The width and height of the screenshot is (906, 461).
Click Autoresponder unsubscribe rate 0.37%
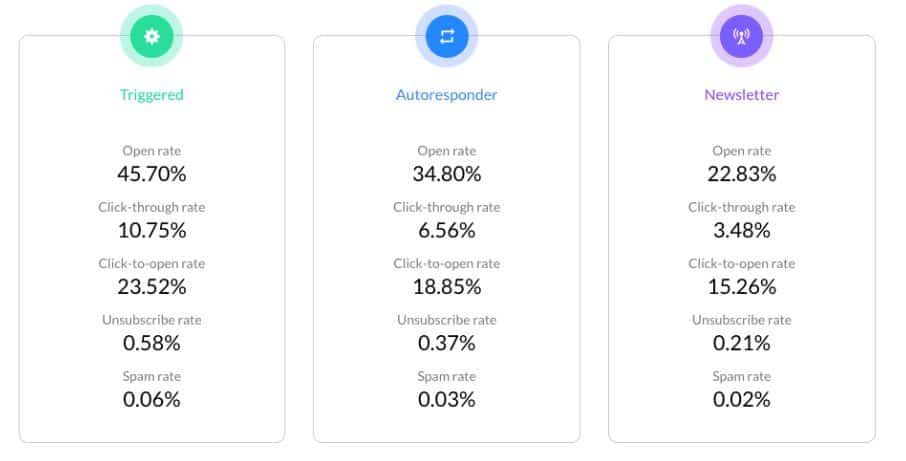(447, 343)
